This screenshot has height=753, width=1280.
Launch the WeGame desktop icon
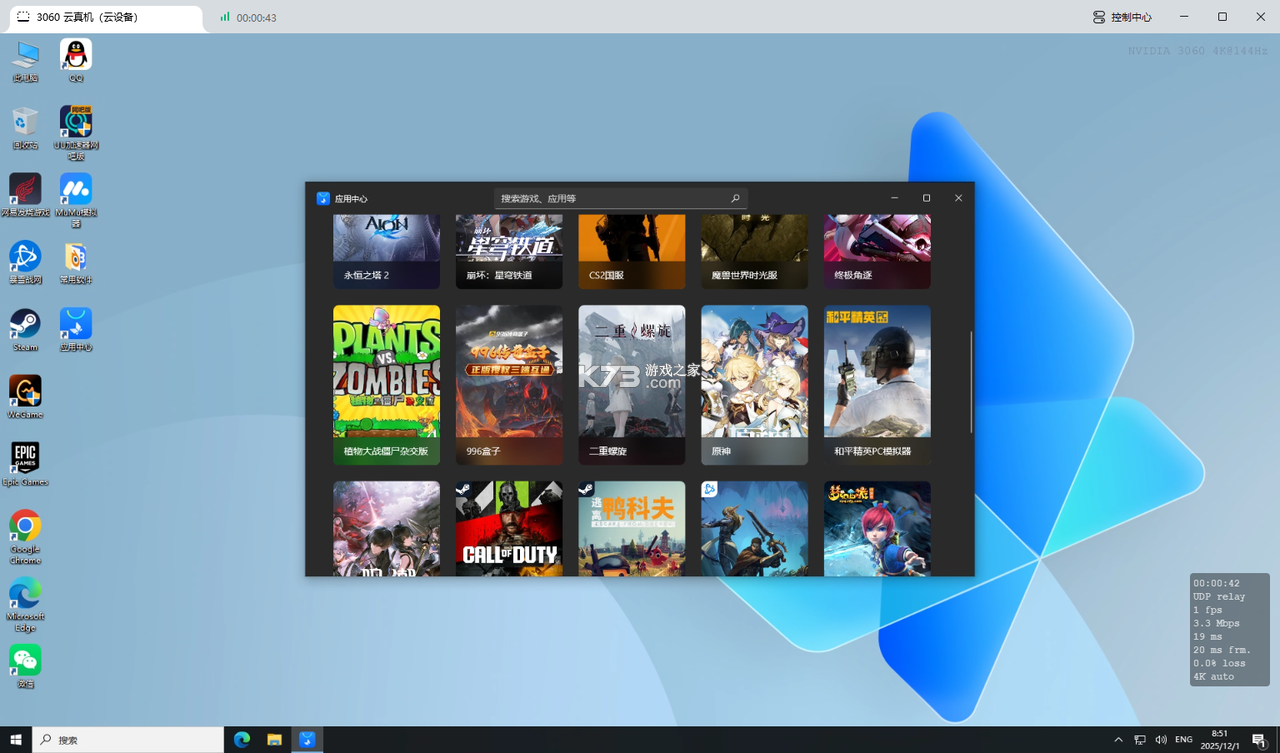coord(25,397)
